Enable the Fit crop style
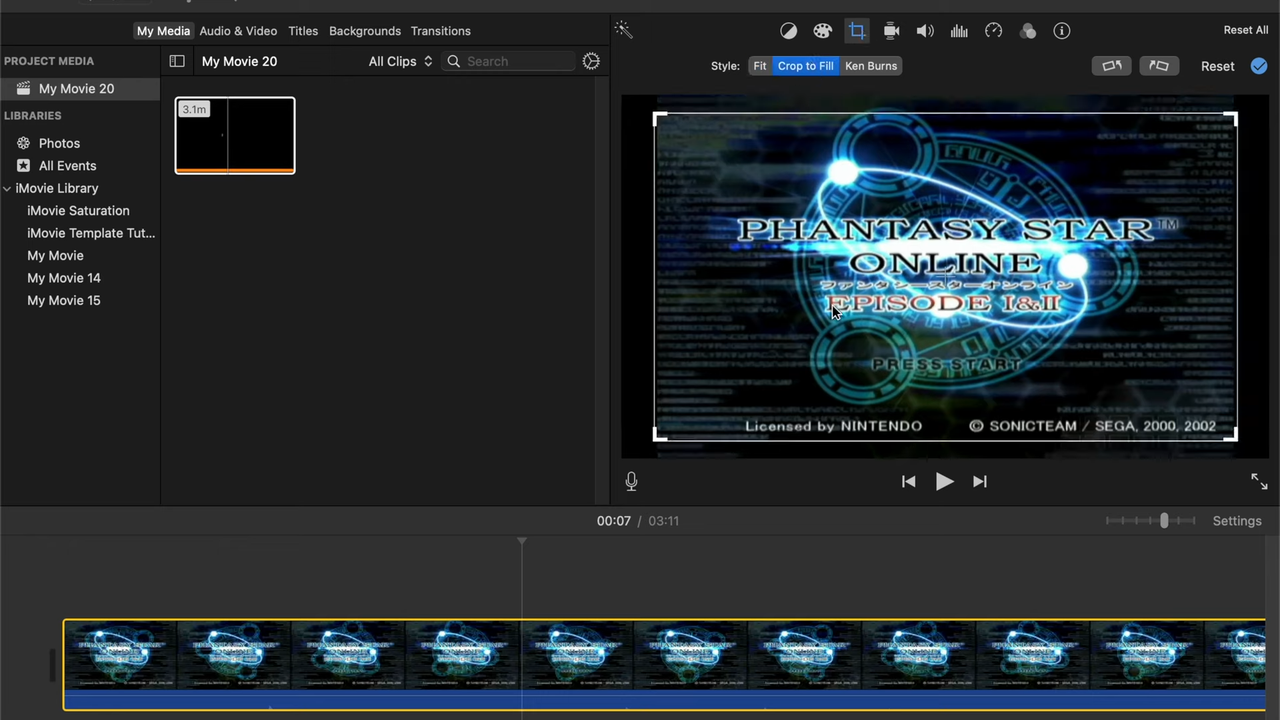Viewport: 1280px width, 720px height. tap(760, 66)
